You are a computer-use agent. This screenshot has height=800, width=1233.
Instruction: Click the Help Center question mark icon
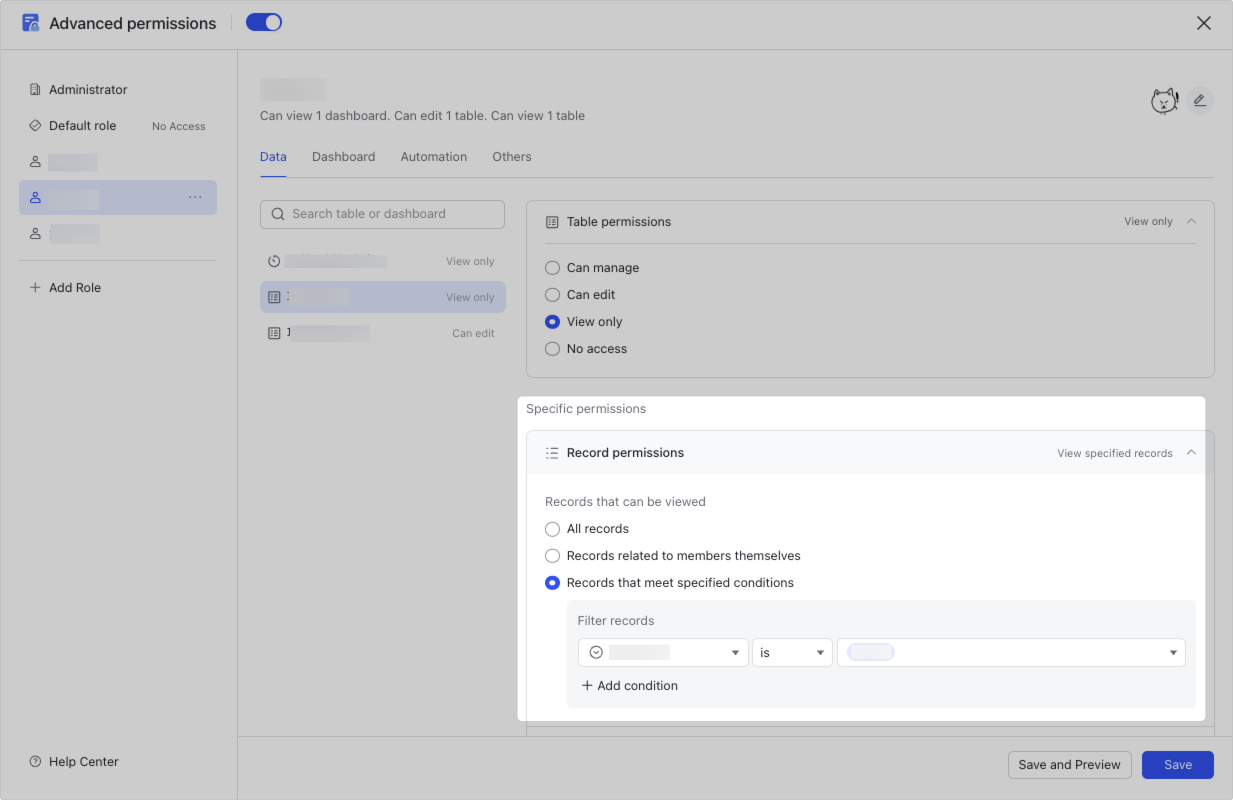35,762
